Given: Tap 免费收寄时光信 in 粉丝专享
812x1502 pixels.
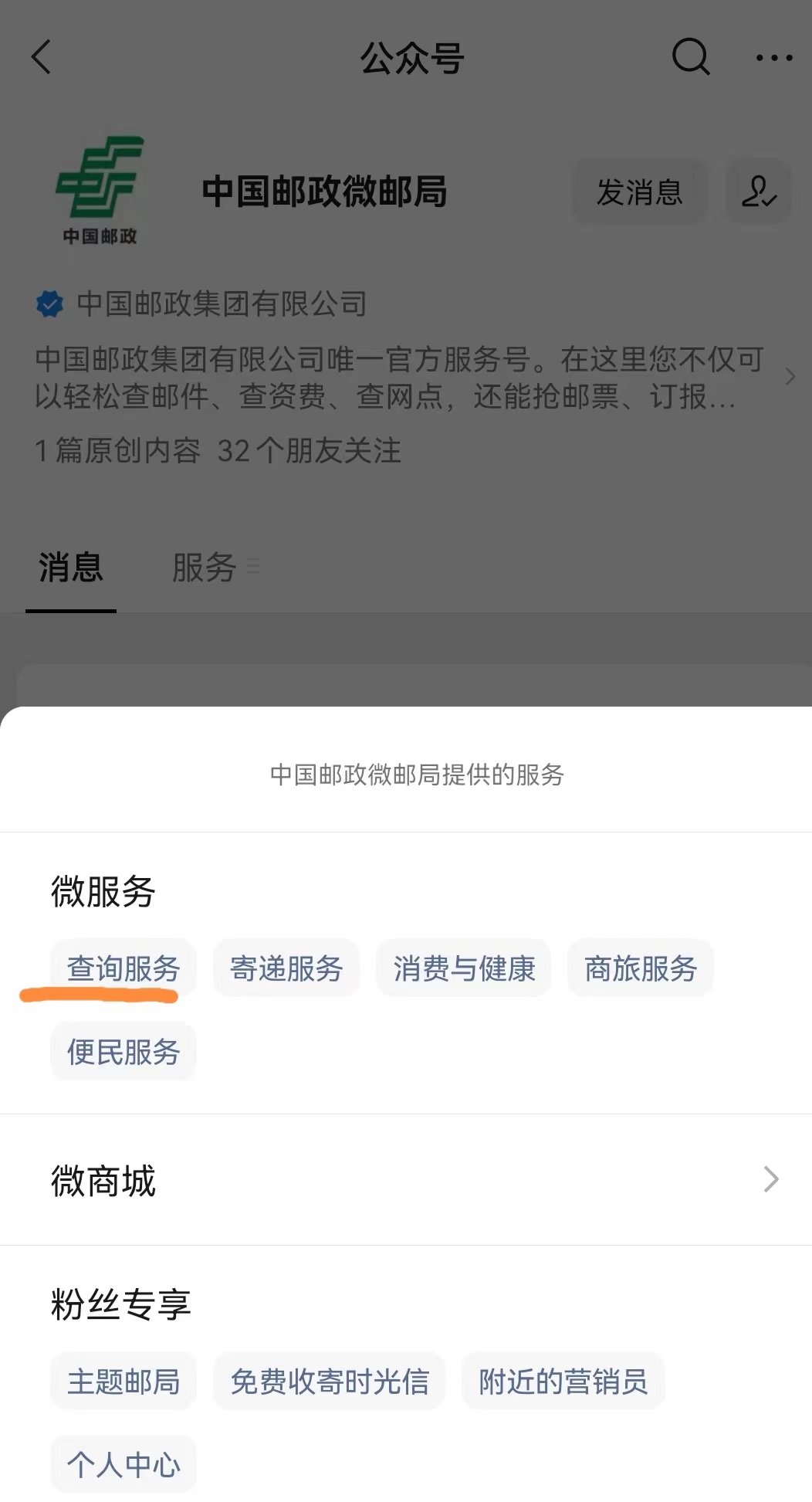Looking at the screenshot, I should pos(329,1382).
